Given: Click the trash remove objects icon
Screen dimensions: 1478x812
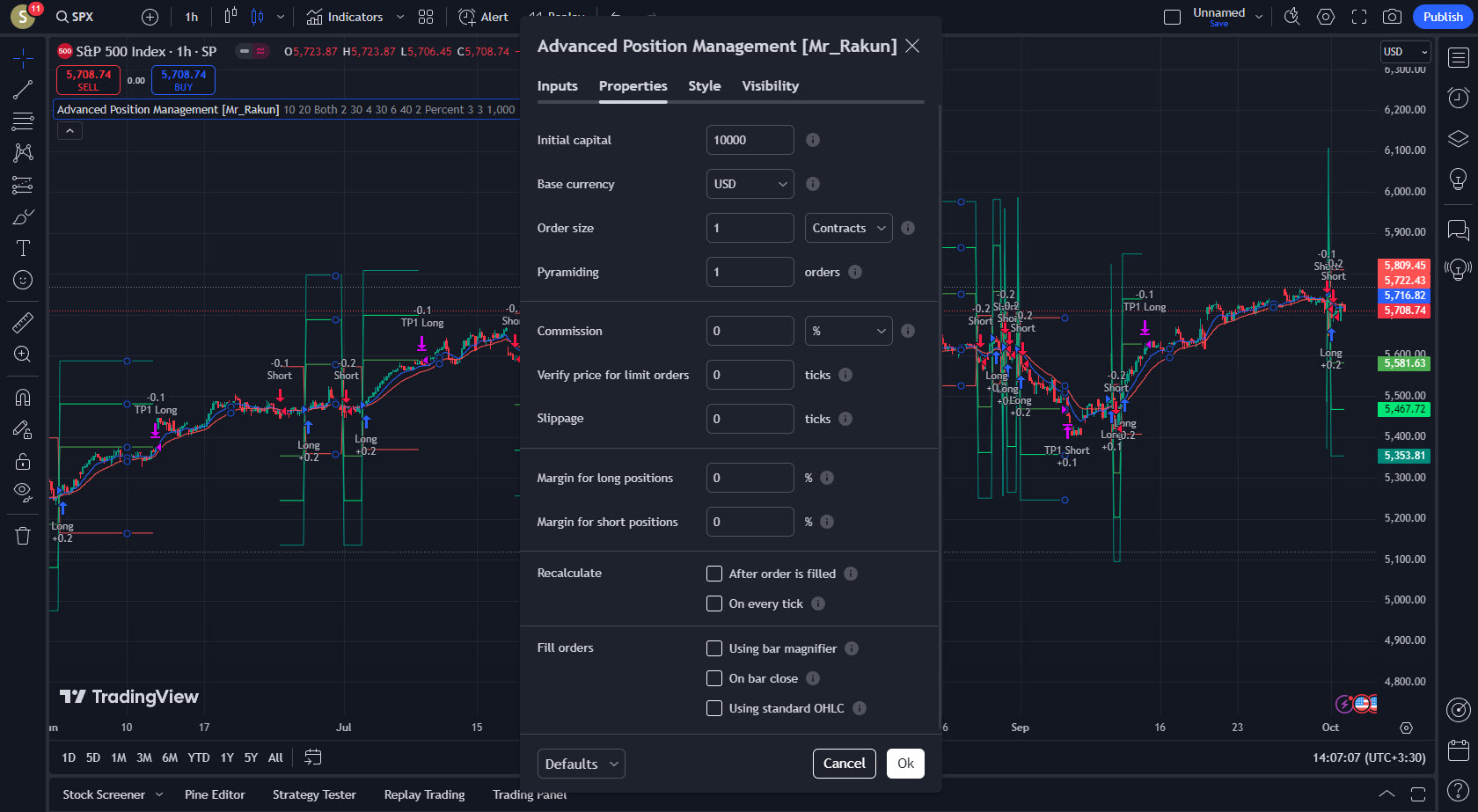Looking at the screenshot, I should [23, 536].
